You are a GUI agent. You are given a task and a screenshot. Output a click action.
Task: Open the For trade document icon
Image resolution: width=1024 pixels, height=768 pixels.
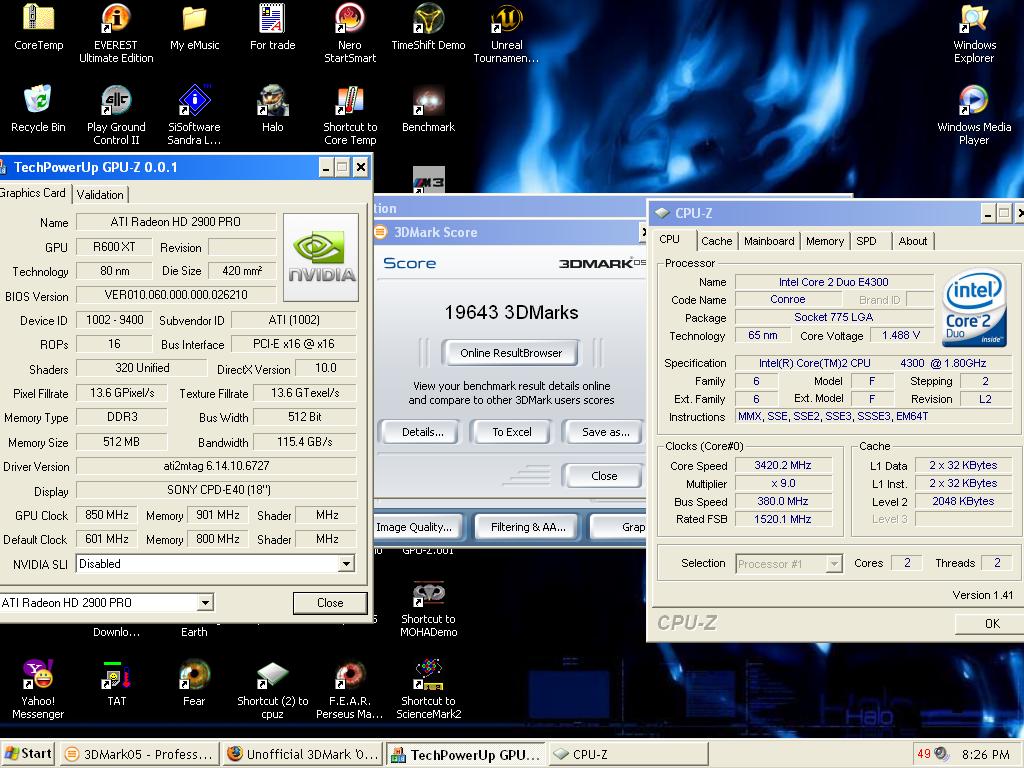[272, 26]
